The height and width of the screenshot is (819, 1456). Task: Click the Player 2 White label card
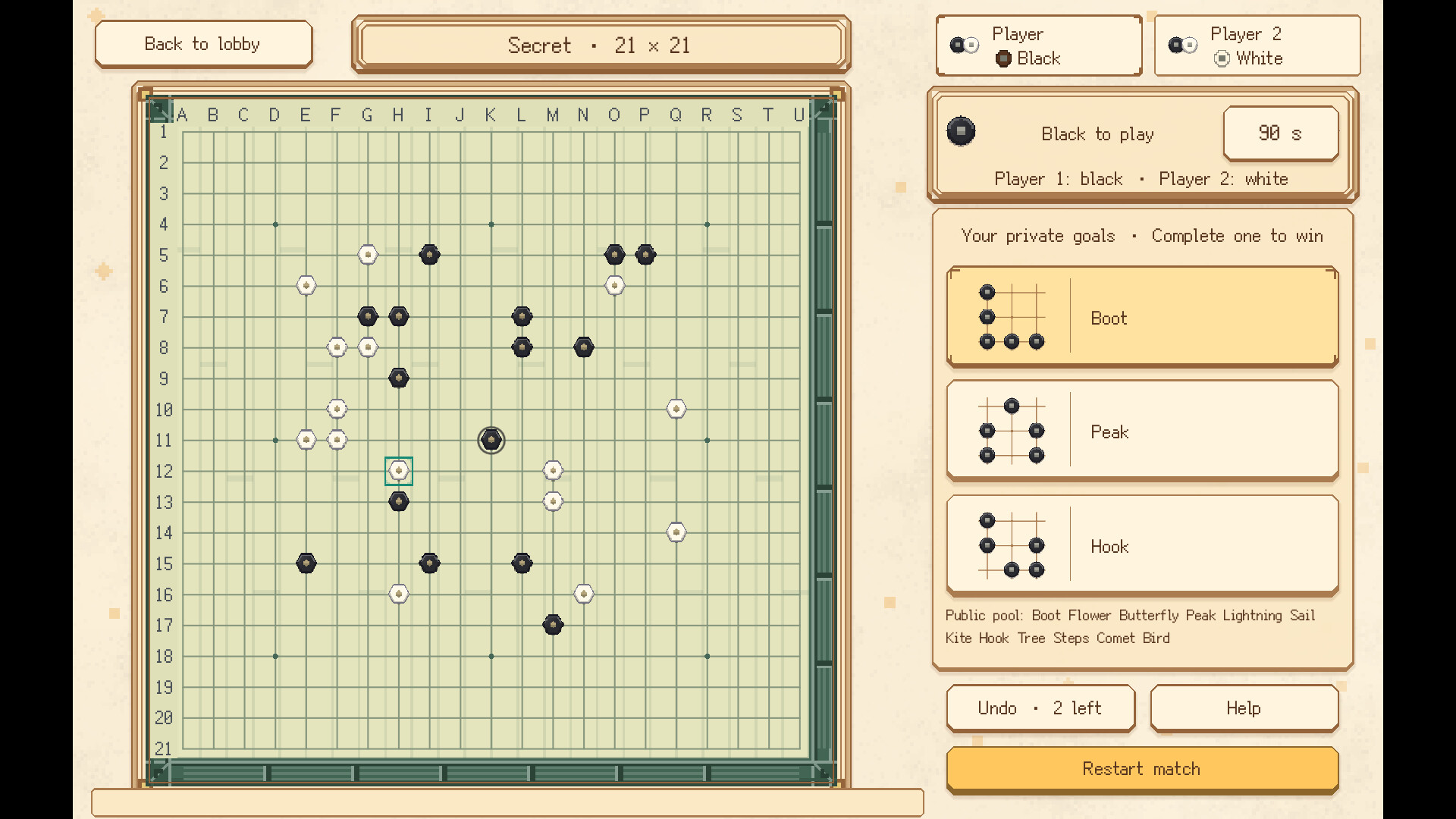[x=1257, y=45]
